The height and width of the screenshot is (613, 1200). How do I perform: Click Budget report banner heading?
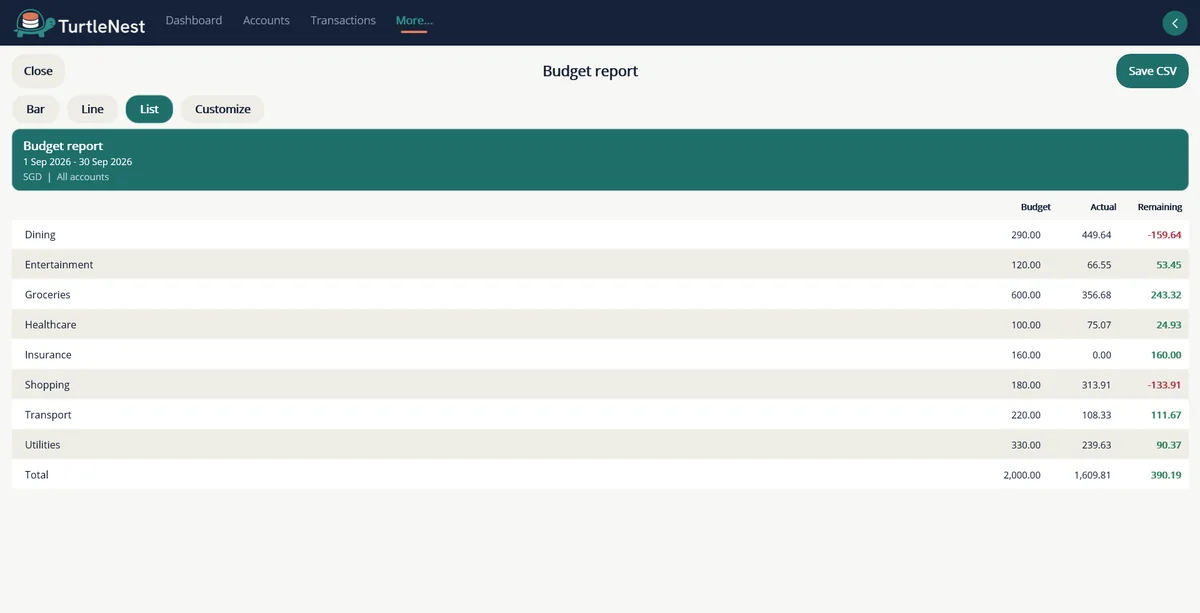click(x=63, y=146)
